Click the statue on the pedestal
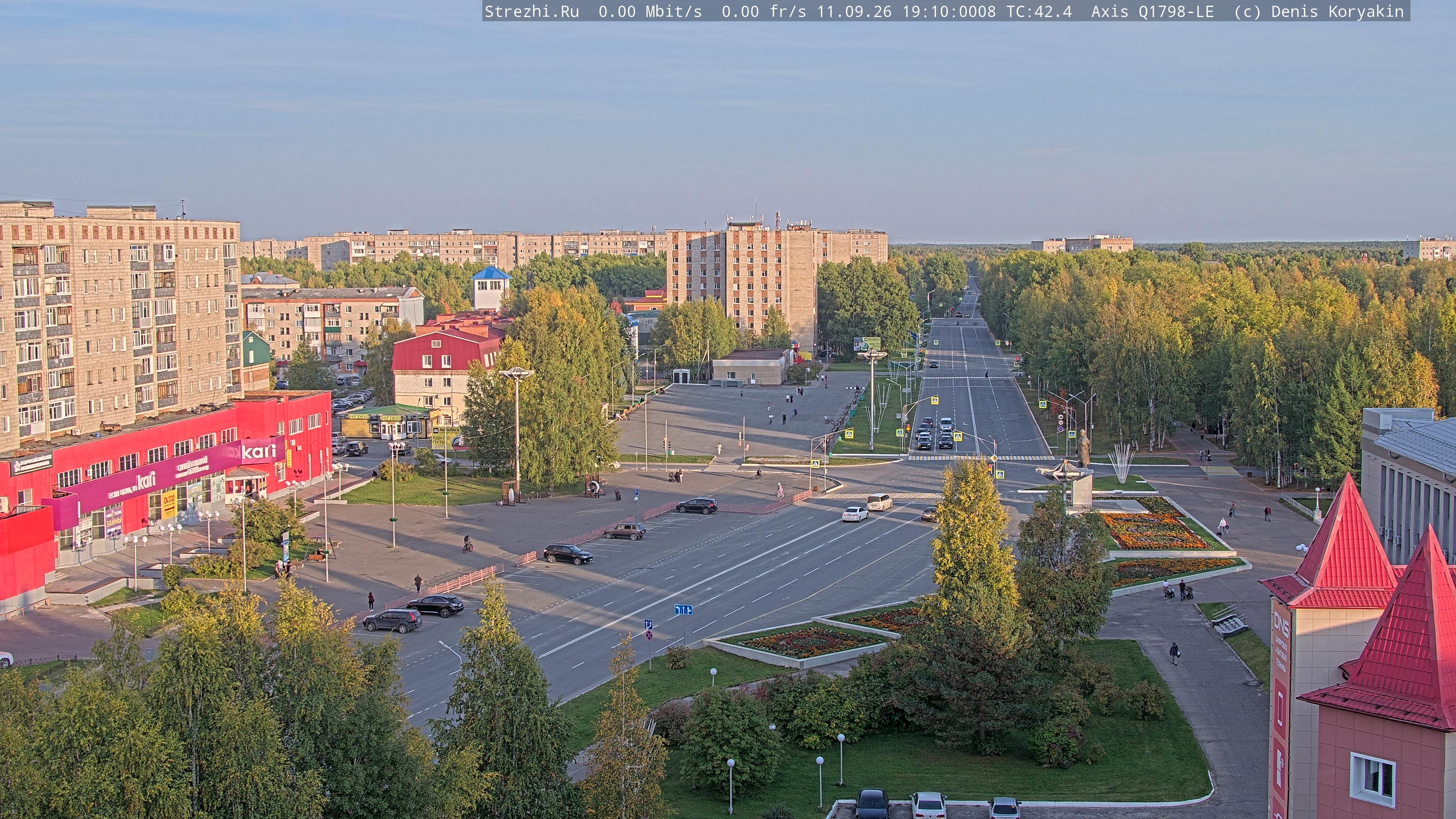Screen dimensions: 1456x819 (x=1083, y=448)
